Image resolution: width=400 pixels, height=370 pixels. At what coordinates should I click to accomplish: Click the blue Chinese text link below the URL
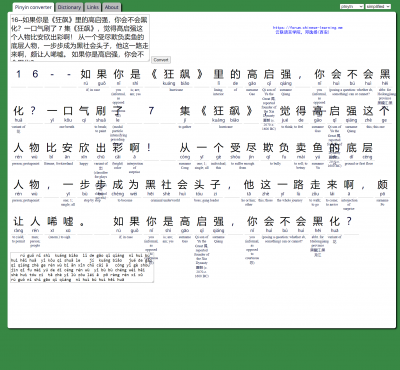[302, 32]
